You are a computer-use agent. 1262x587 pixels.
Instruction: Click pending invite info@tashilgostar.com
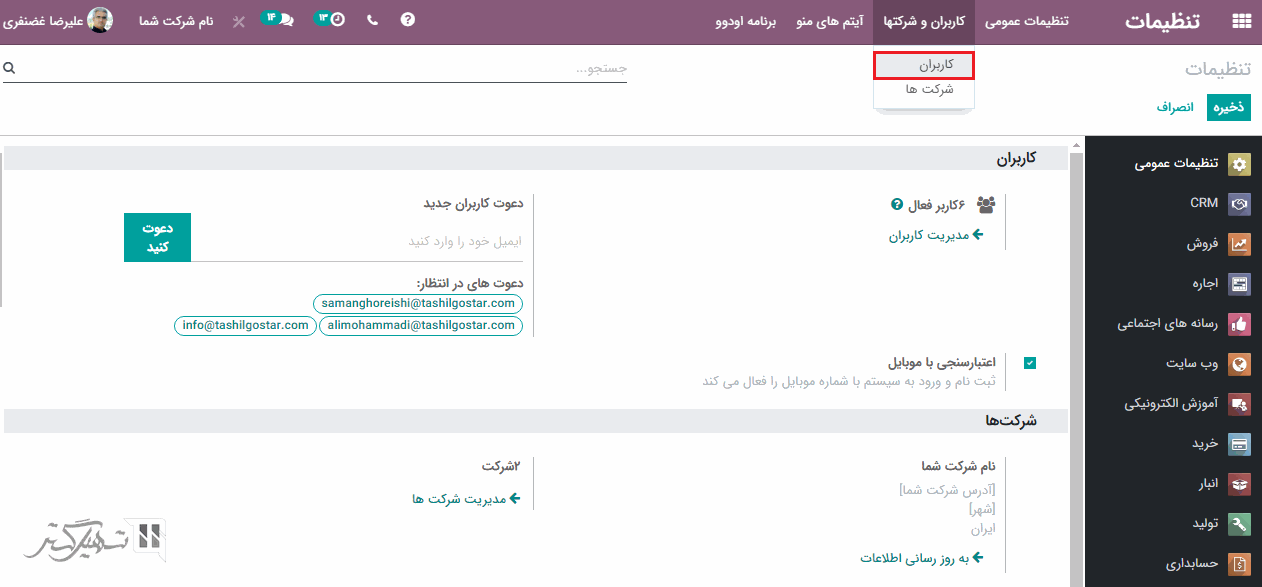(x=245, y=325)
